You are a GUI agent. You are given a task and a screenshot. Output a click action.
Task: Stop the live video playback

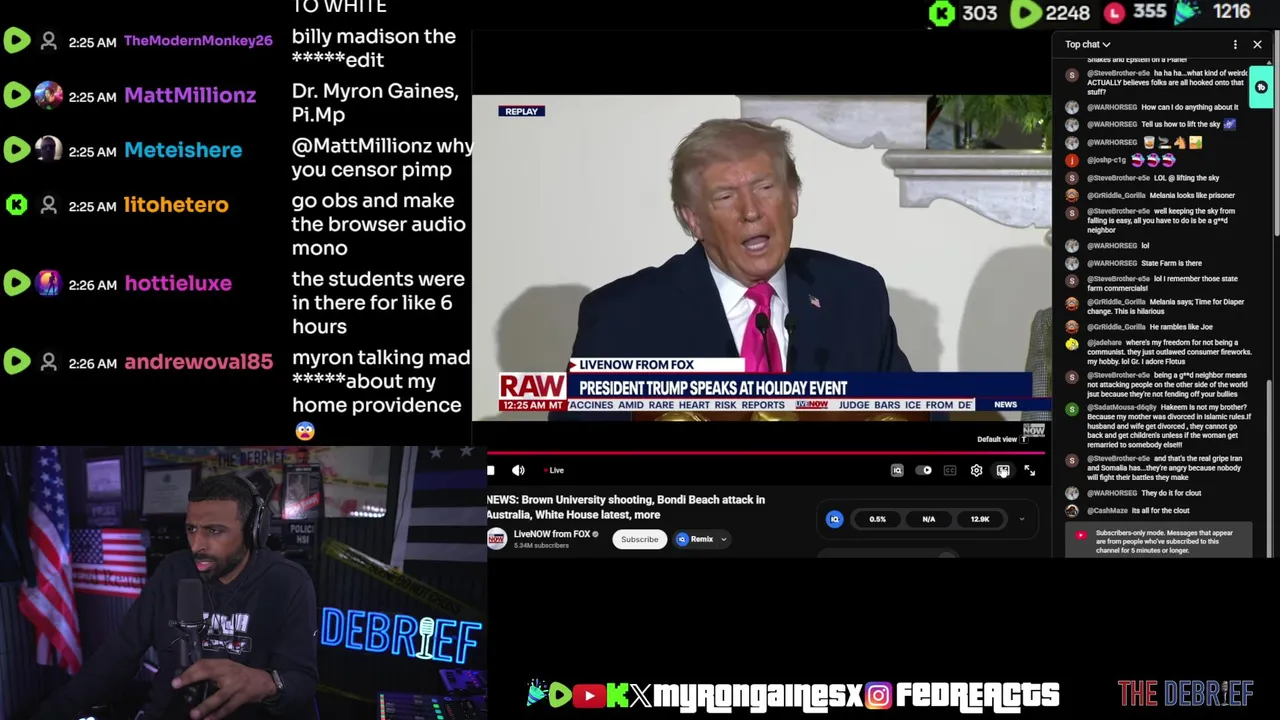(x=490, y=470)
